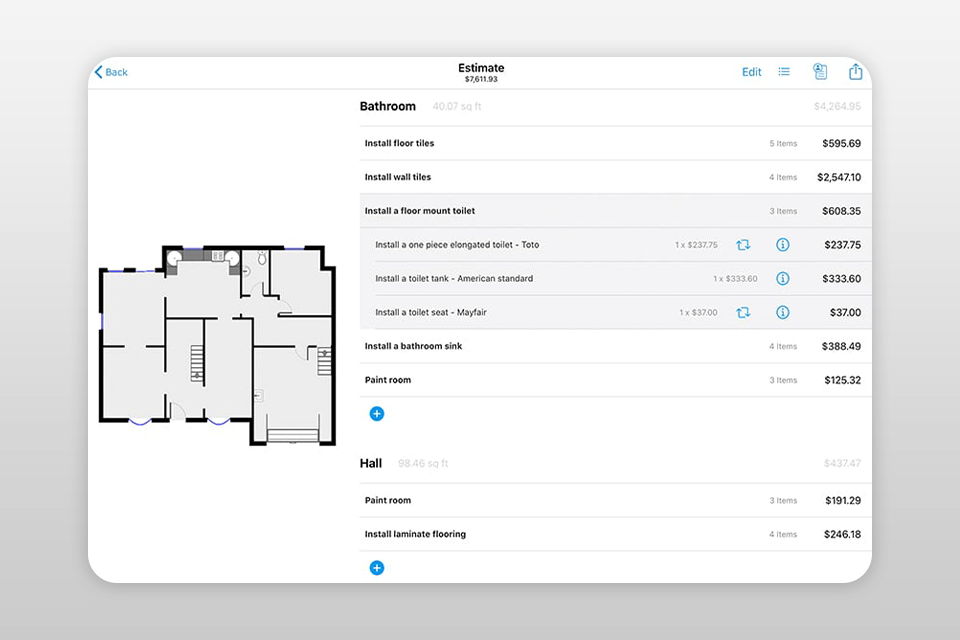Select quantity text 1 x $333.60
The width and height of the screenshot is (960, 640).
tap(735, 279)
